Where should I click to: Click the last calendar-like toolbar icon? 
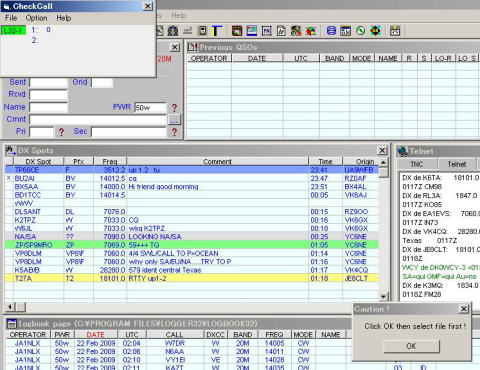(395, 31)
